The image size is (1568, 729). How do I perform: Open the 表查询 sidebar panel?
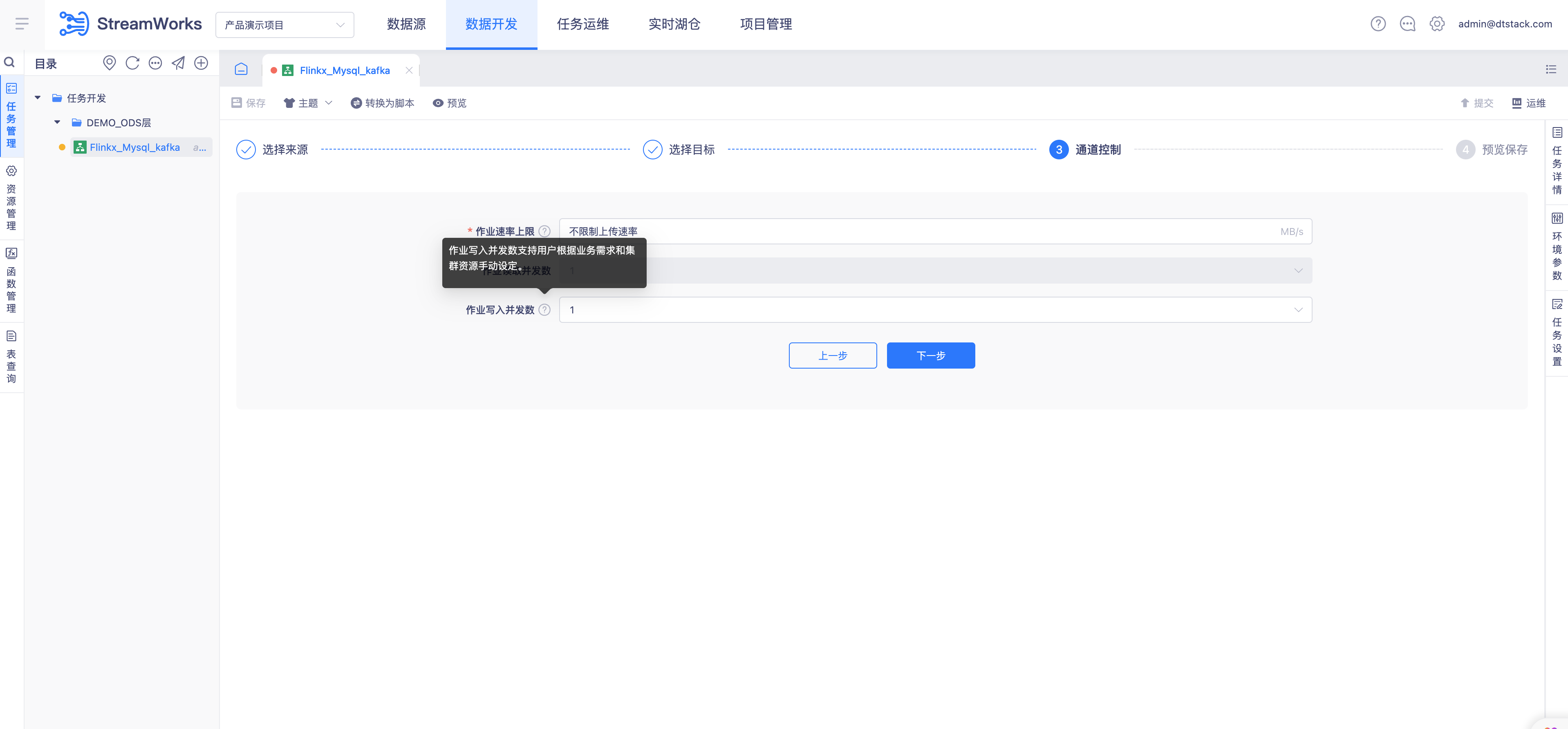pos(11,357)
